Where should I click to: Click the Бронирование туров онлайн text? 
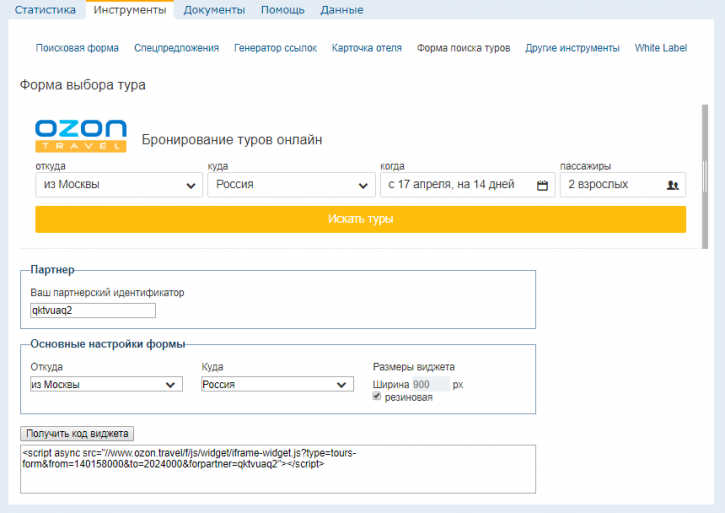(x=232, y=140)
